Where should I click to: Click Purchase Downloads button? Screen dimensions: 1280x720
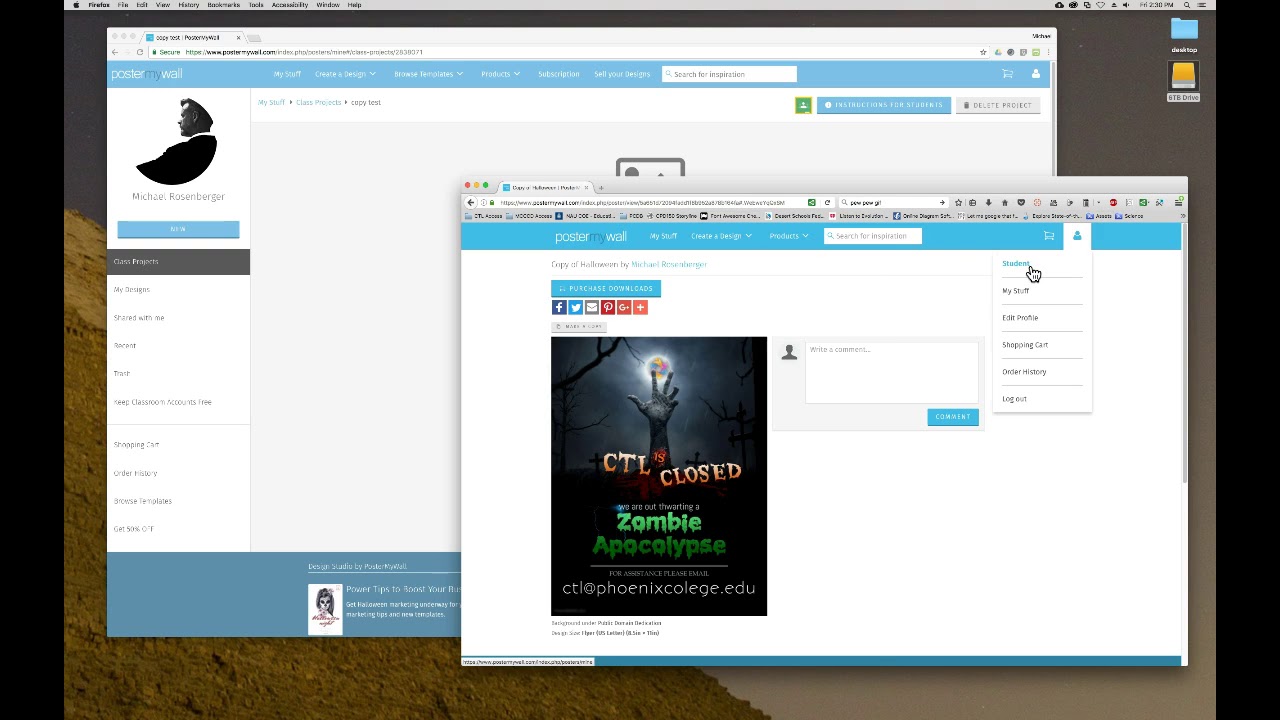pos(606,288)
